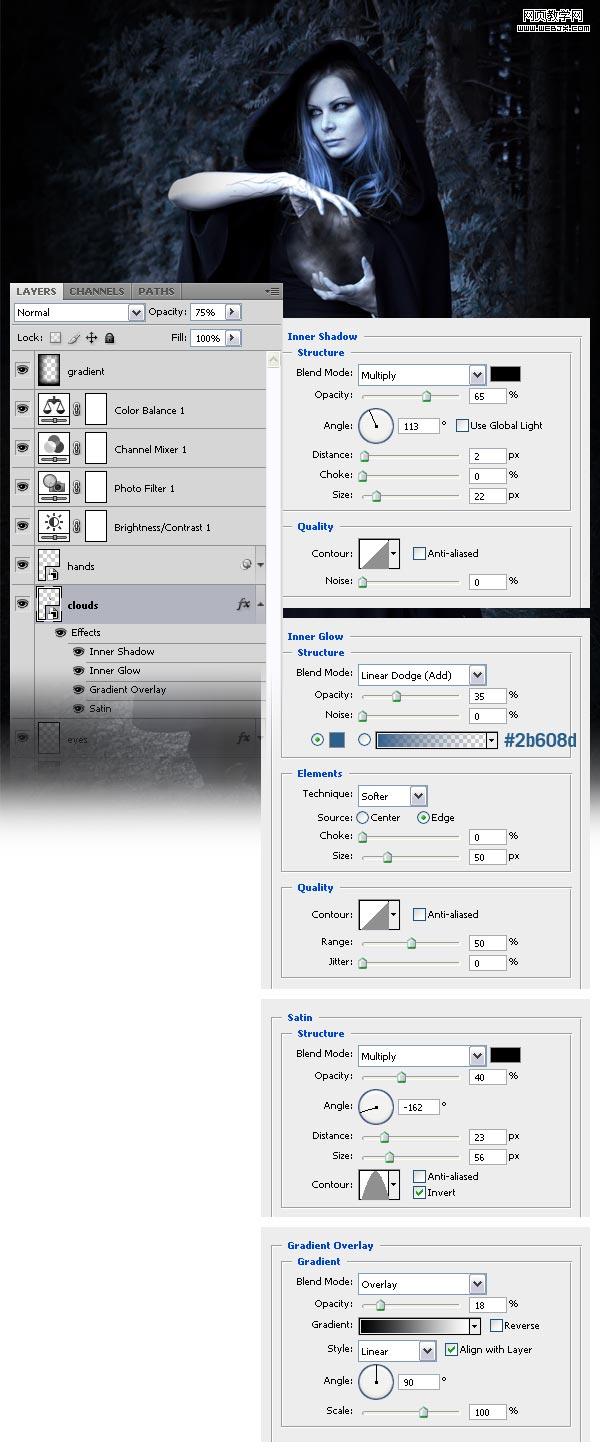Click Inner Shadow black color swatch
The width and height of the screenshot is (600, 1450).
click(505, 374)
